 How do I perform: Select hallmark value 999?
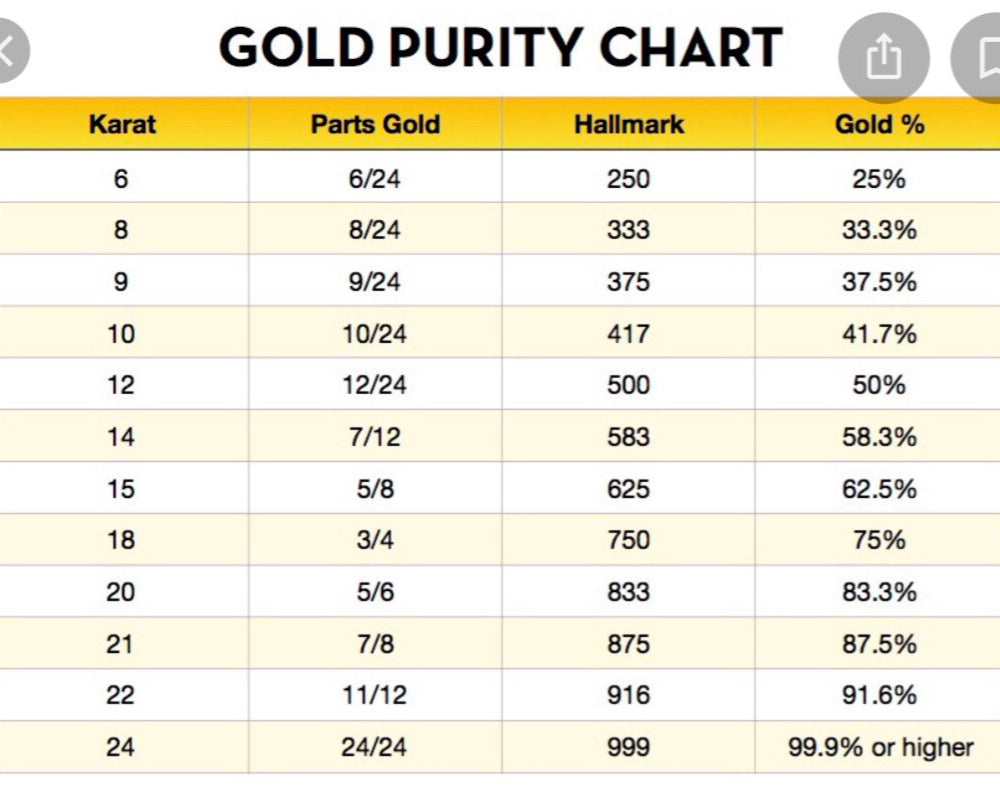[628, 746]
